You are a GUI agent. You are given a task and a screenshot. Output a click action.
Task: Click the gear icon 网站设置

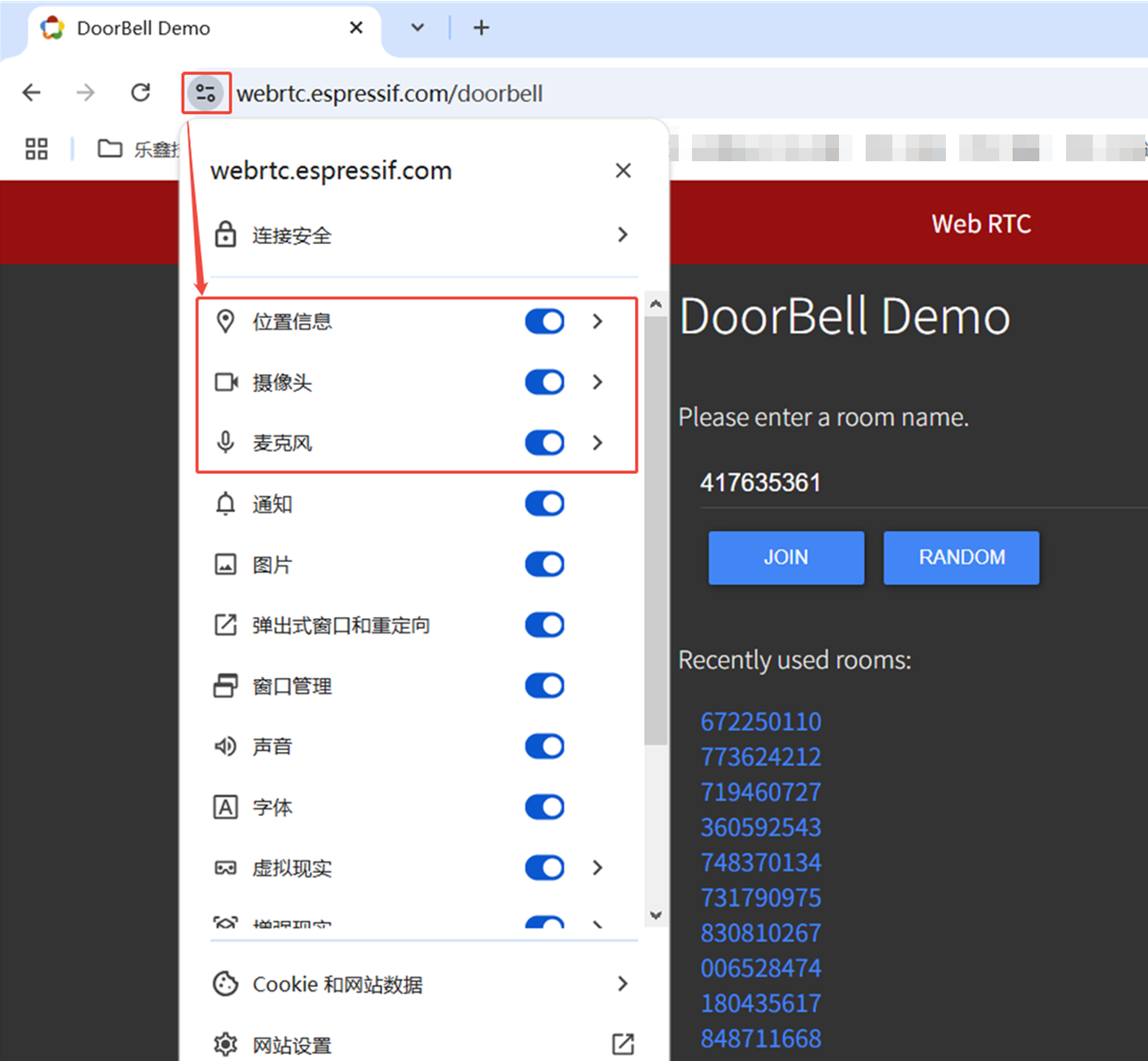tap(225, 1044)
